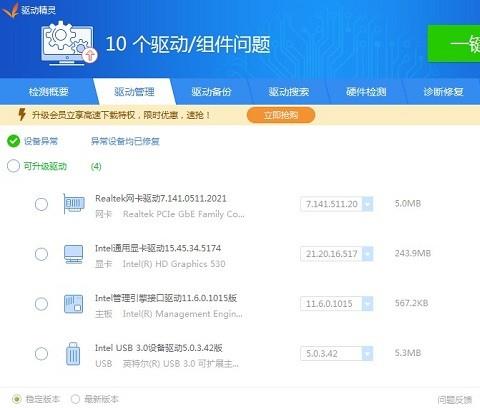
Task: Click the green 设备异常 check icon
Action: coord(13,141)
